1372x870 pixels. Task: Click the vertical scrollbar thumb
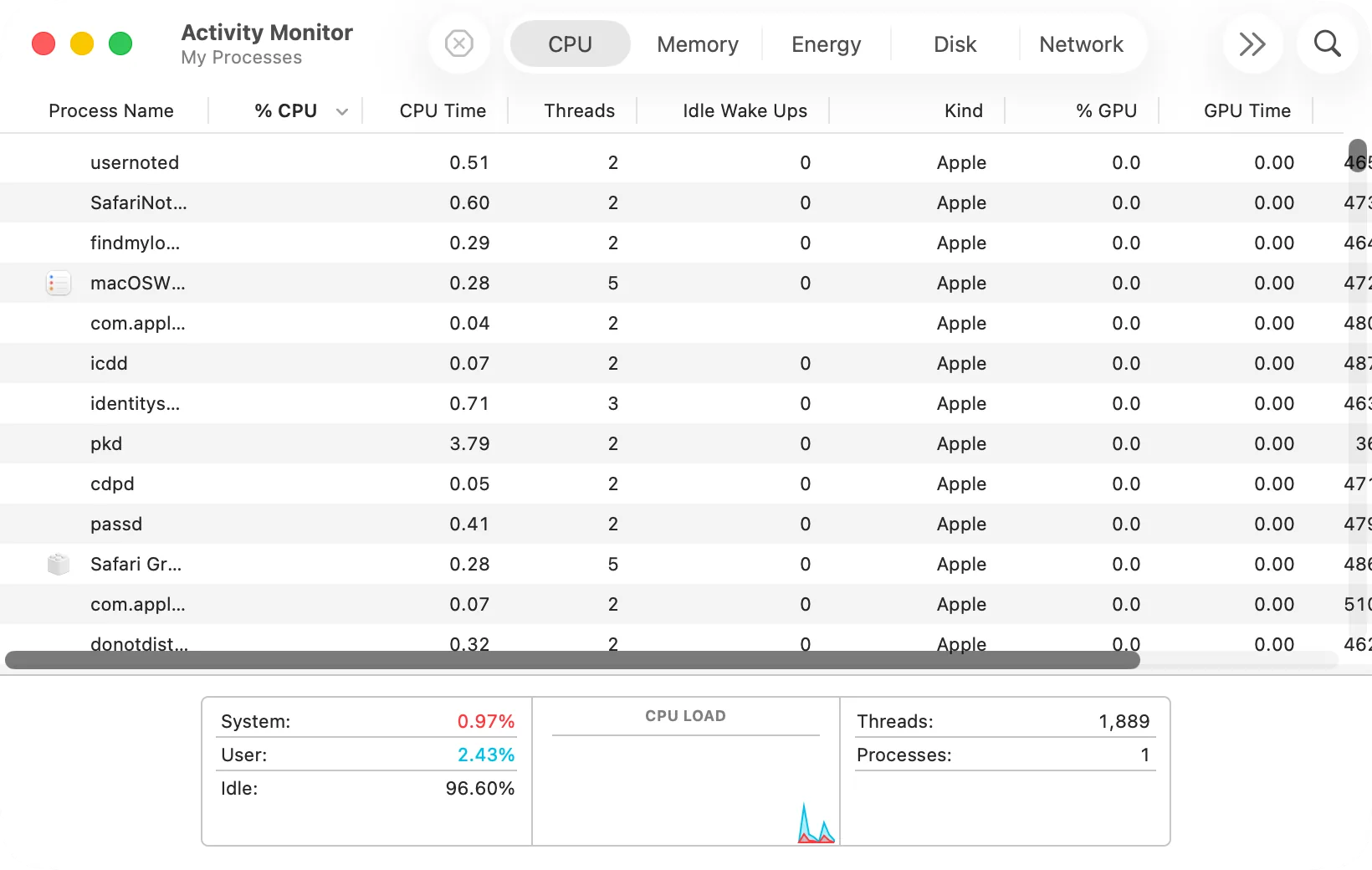pos(1358,156)
